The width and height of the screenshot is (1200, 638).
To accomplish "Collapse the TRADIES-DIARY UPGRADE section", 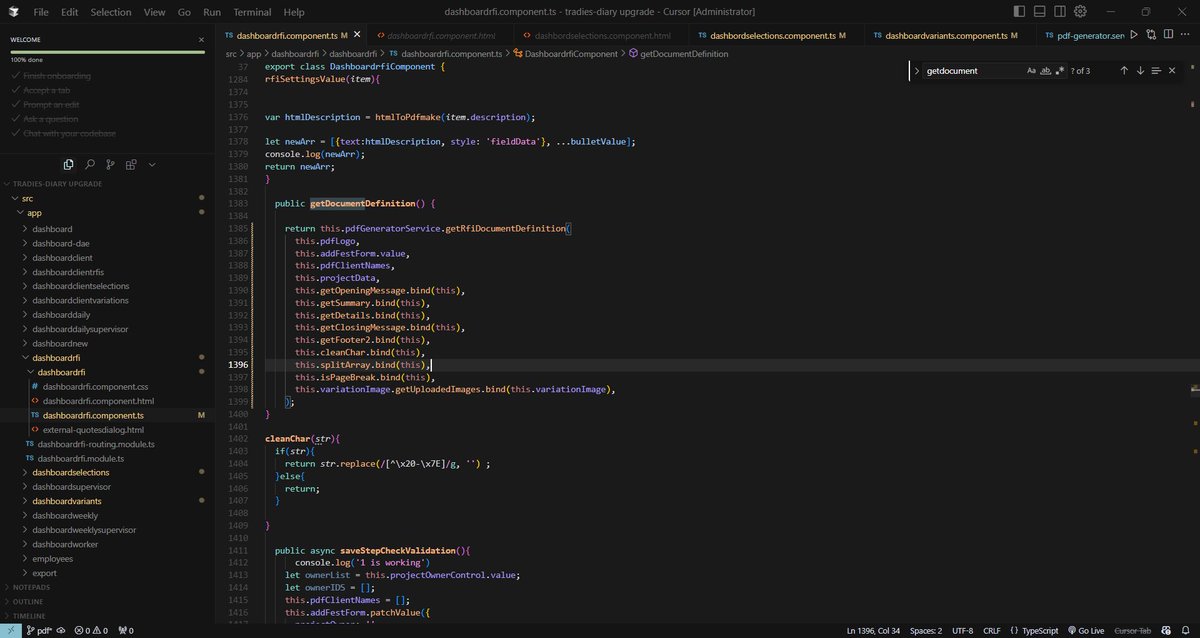I will 58,184.
